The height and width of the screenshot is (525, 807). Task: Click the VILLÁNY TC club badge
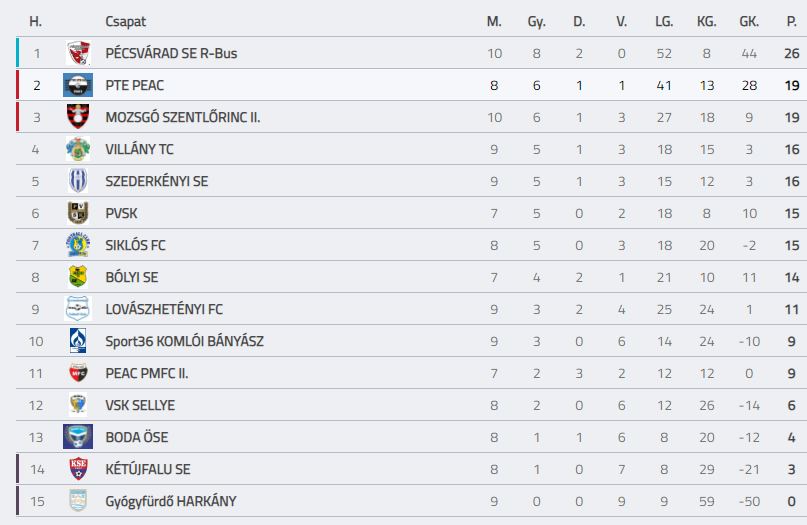78,149
